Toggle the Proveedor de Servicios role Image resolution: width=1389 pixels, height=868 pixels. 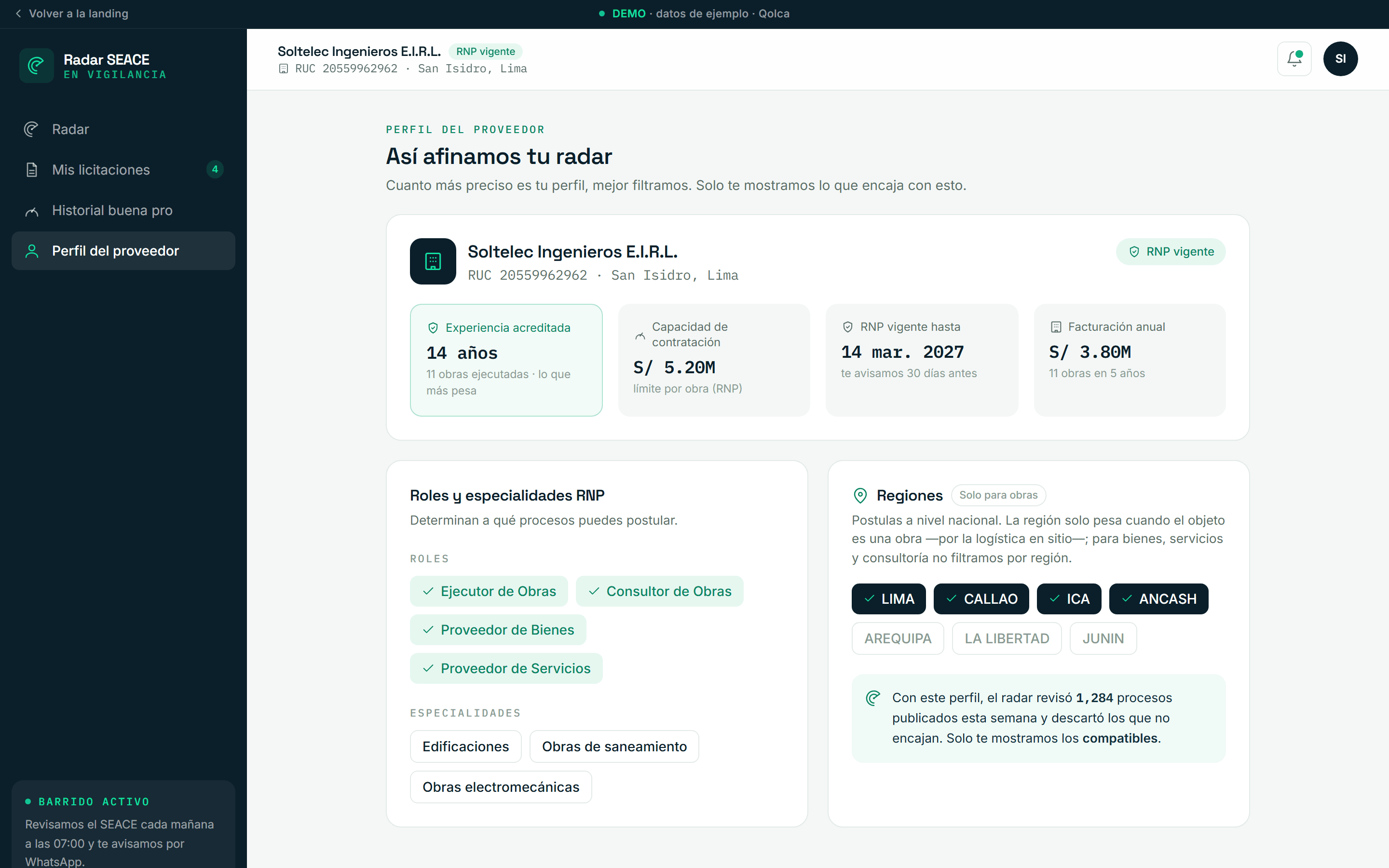click(506, 668)
